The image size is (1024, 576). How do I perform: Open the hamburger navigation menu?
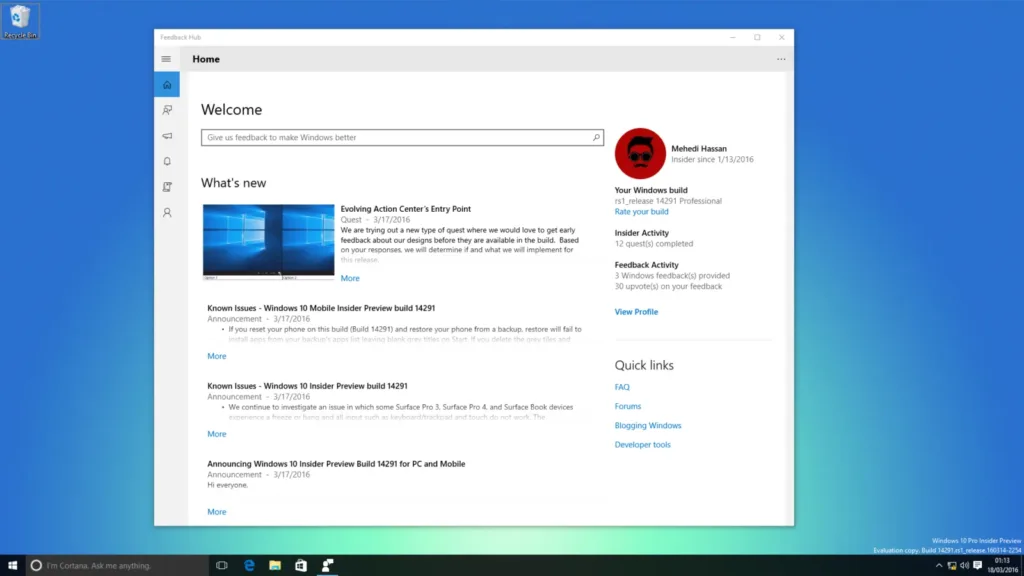point(167,59)
